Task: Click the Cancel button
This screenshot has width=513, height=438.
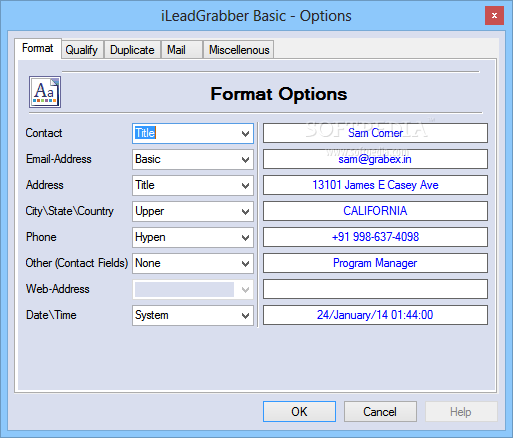Action: pyautogui.click(x=380, y=411)
